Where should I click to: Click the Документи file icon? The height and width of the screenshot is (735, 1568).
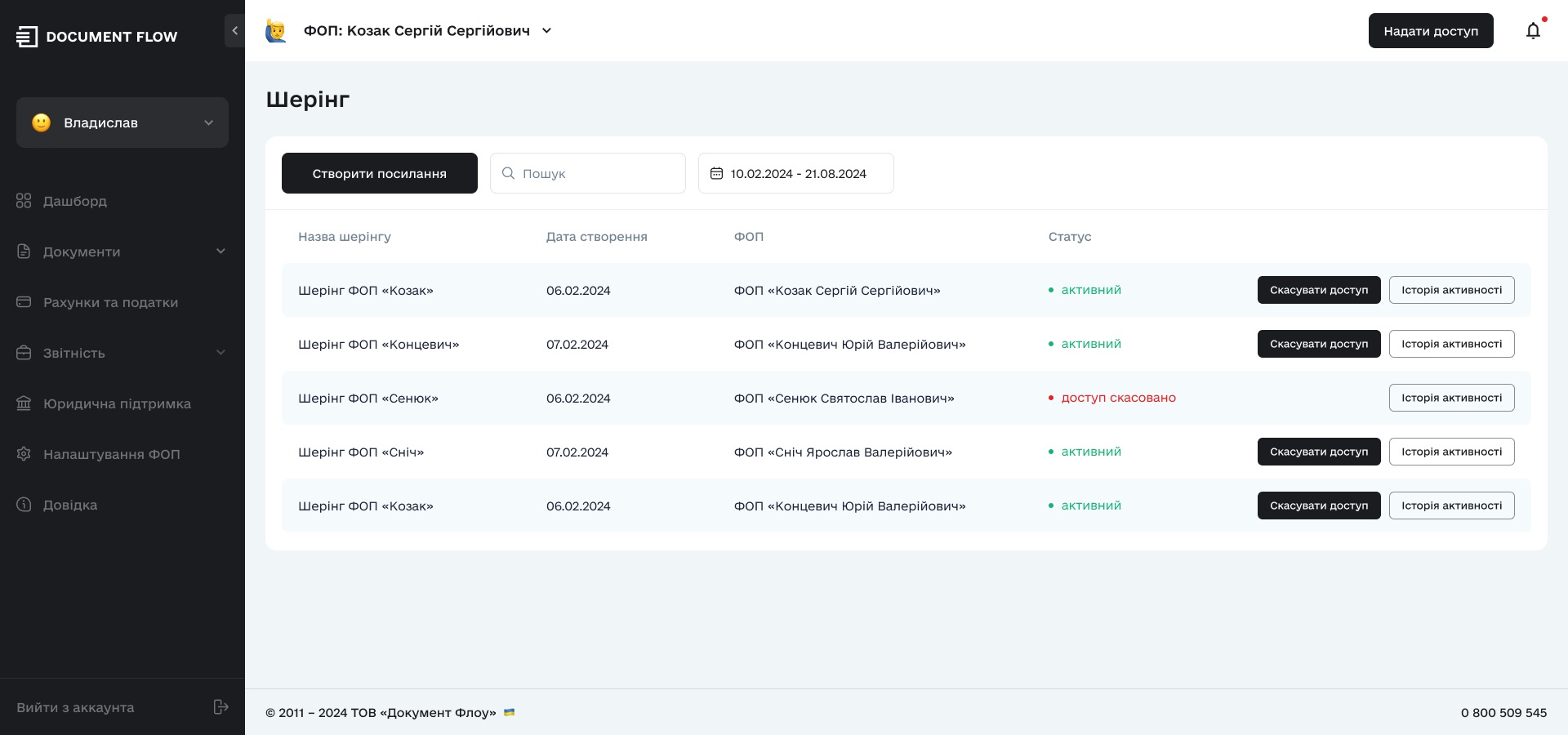click(x=24, y=252)
